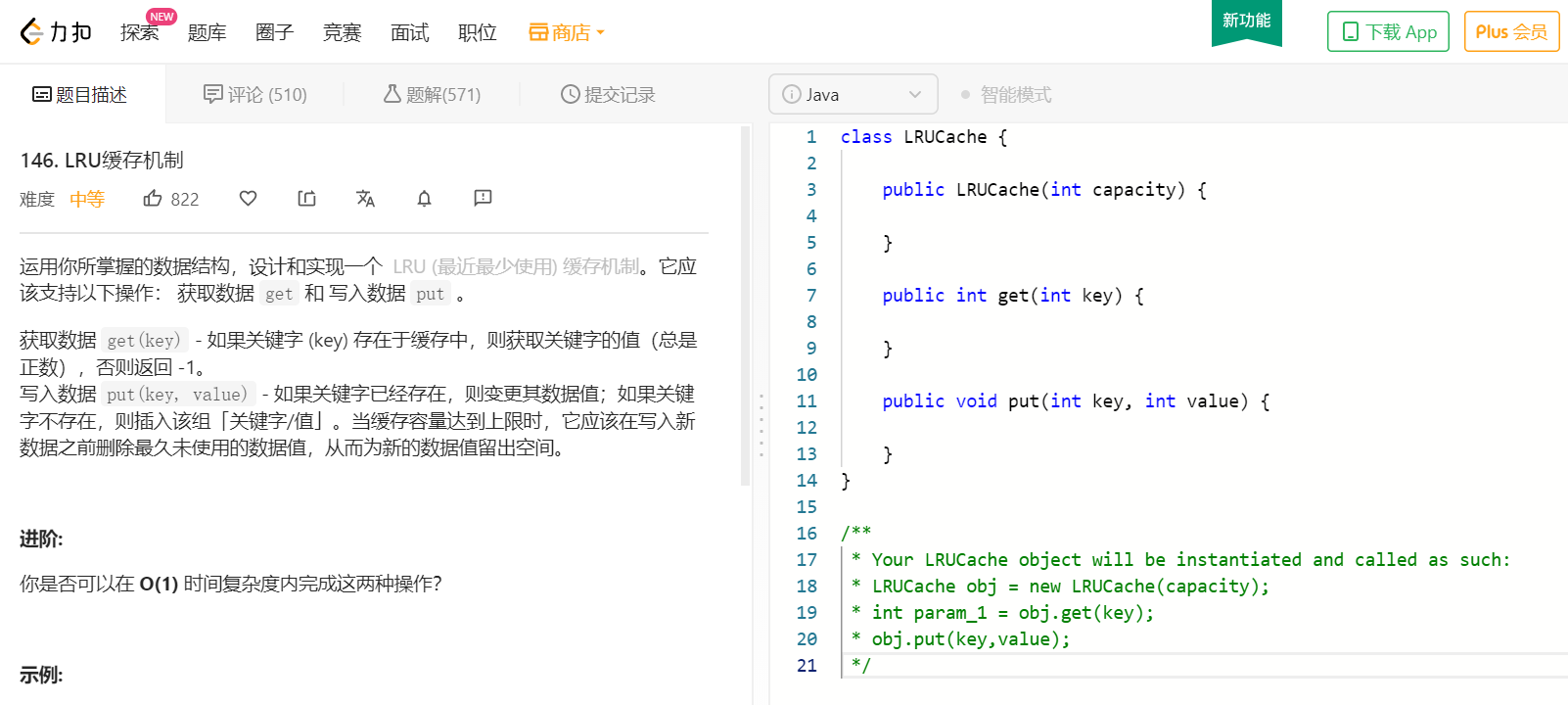Open the 题解(571) solutions tab
The height and width of the screenshot is (705, 1568).
[x=432, y=95]
